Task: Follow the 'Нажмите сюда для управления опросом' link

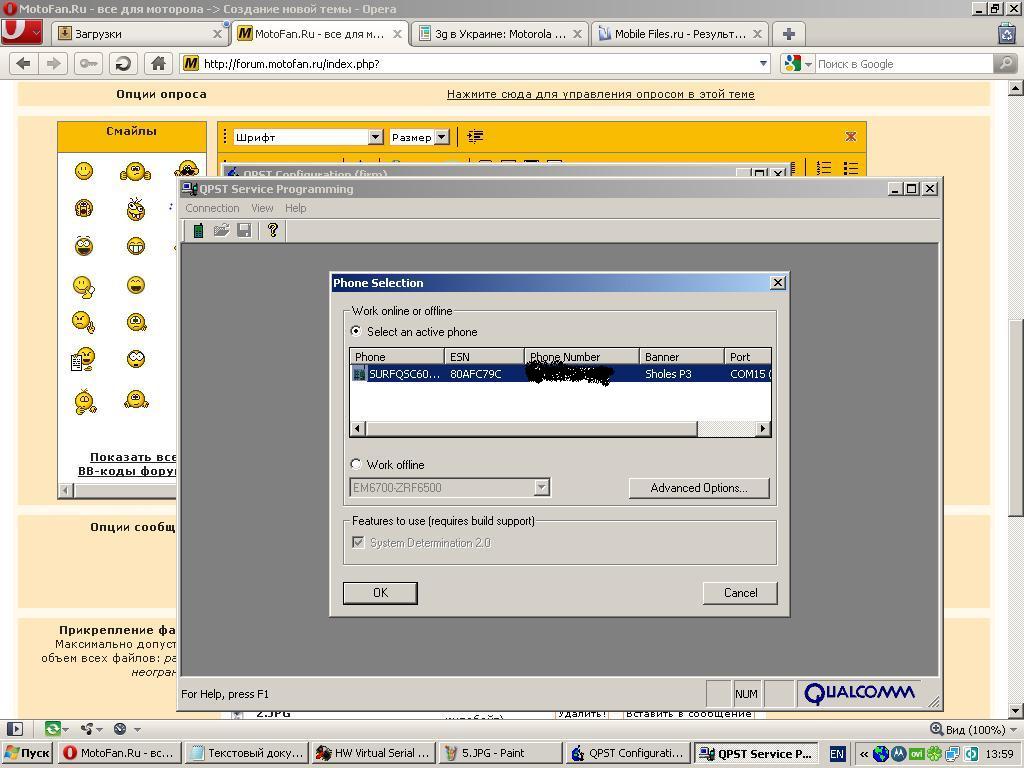Action: [601, 94]
